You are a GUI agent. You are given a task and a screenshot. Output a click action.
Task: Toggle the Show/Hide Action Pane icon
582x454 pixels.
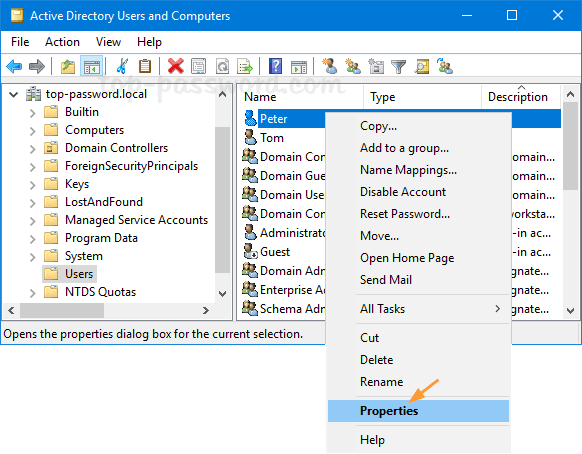pos(299,66)
